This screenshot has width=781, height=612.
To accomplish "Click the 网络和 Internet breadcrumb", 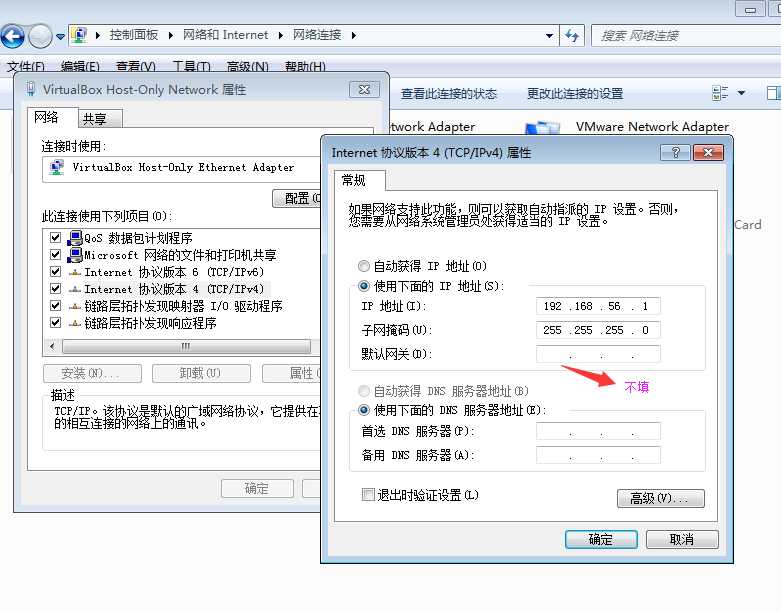I will pos(225,35).
